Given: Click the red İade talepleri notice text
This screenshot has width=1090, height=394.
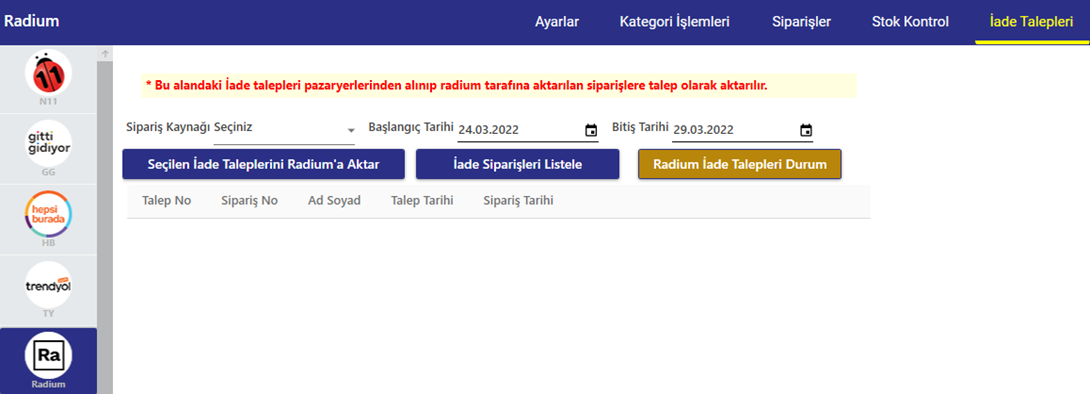Looking at the screenshot, I should click(456, 86).
